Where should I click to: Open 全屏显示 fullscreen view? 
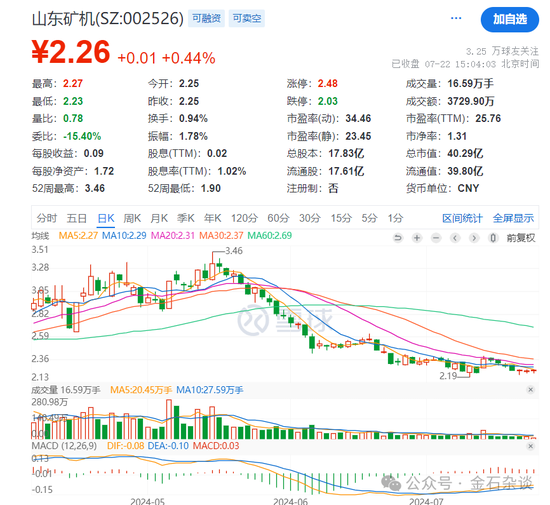(513, 218)
